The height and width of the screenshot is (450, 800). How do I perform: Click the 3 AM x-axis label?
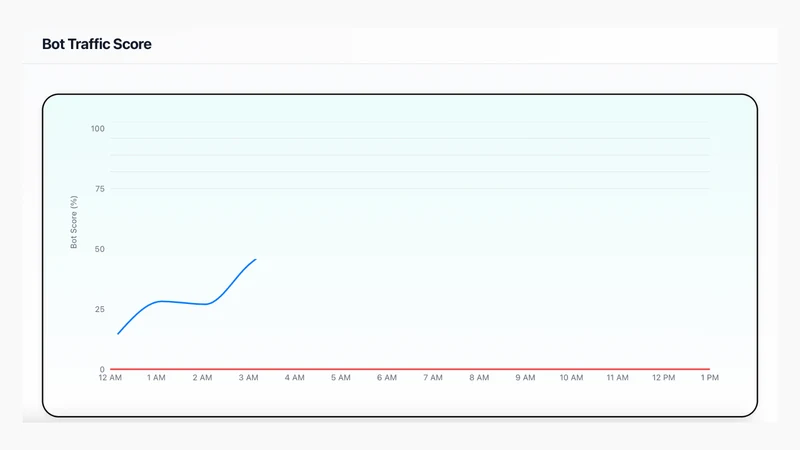pos(248,378)
